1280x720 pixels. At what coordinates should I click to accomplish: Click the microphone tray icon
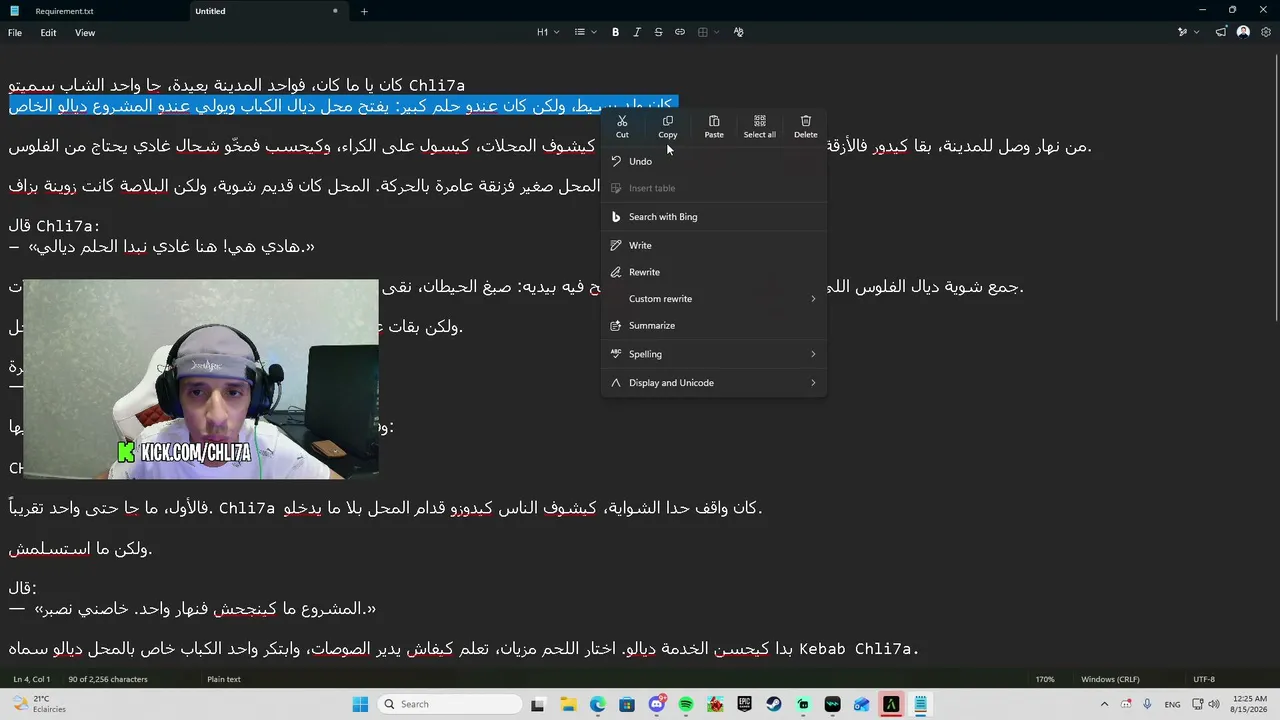pos(1147,704)
